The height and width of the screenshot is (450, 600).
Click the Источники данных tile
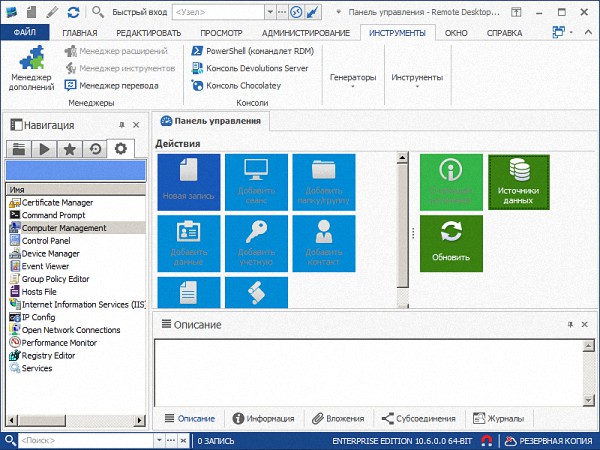pyautogui.click(x=518, y=181)
